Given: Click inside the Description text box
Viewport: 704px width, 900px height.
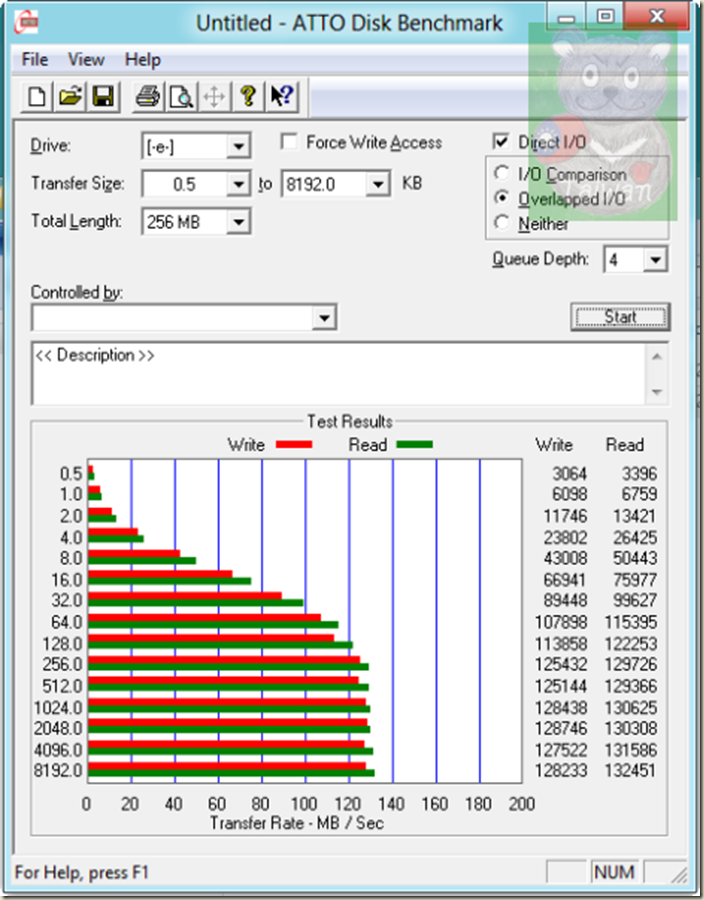Looking at the screenshot, I should 340,374.
